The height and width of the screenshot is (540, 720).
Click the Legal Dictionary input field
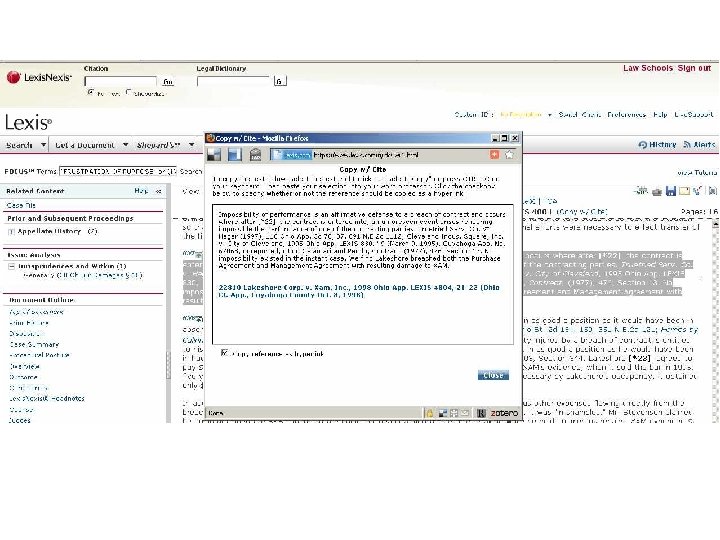233,82
